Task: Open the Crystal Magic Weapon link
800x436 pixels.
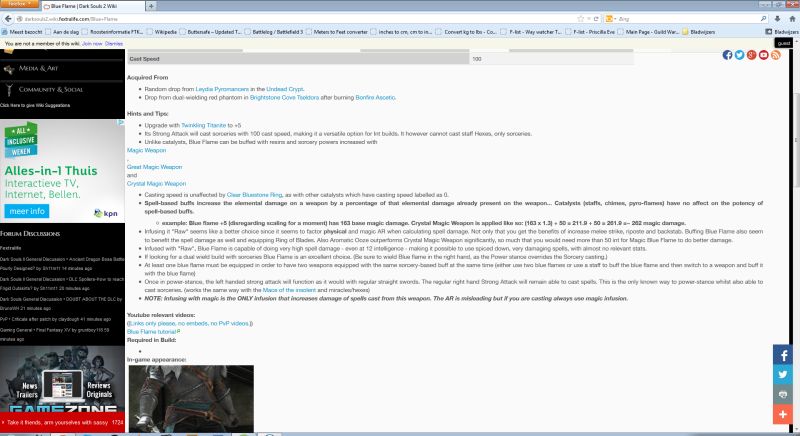Action: (x=157, y=184)
